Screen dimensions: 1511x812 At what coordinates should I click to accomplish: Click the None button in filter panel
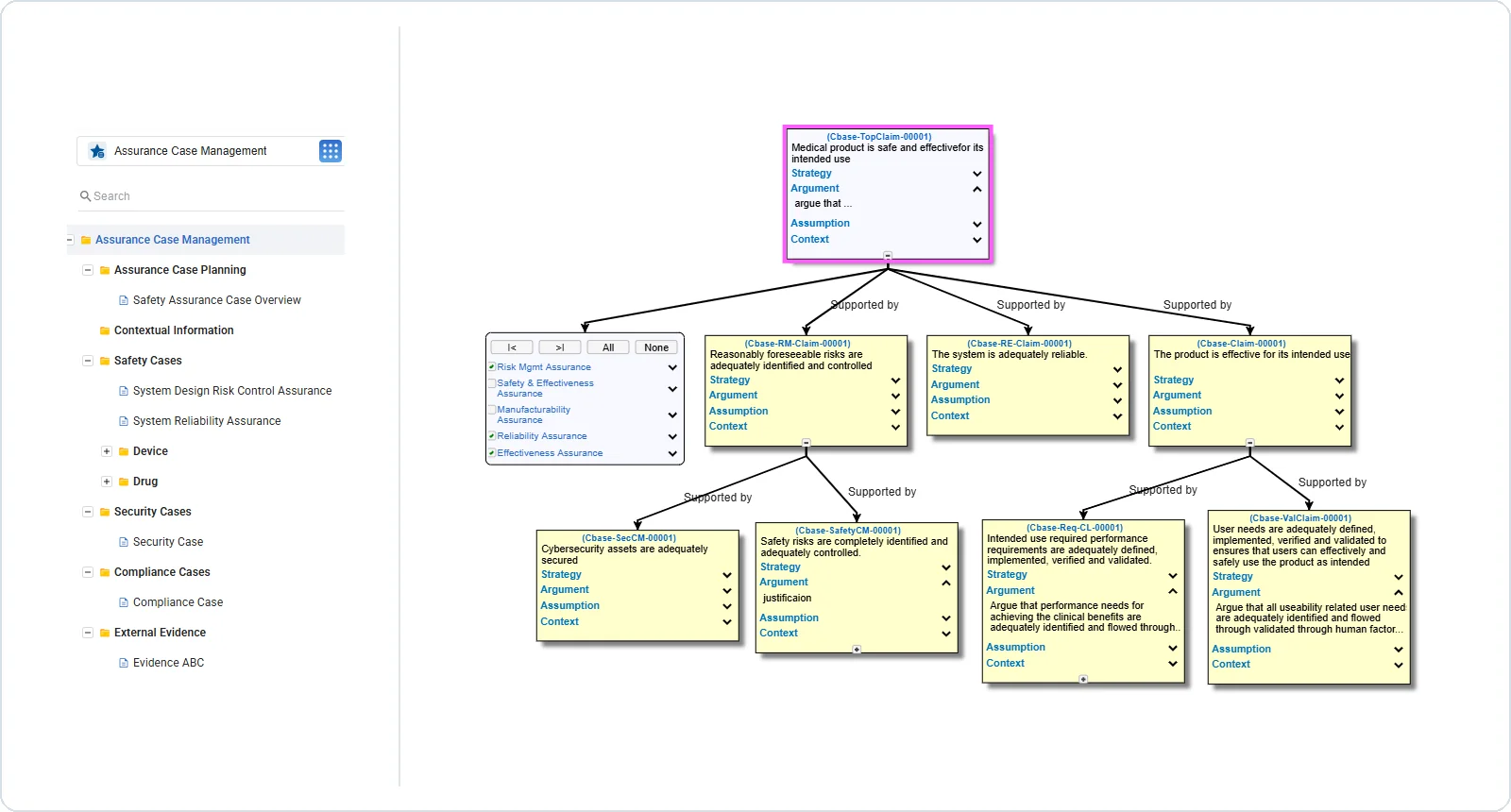click(656, 347)
